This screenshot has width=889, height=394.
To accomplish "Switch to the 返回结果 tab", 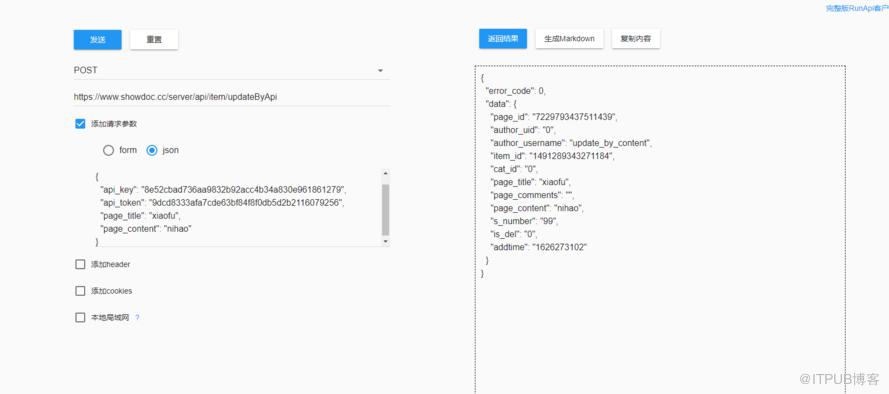I will coord(503,39).
